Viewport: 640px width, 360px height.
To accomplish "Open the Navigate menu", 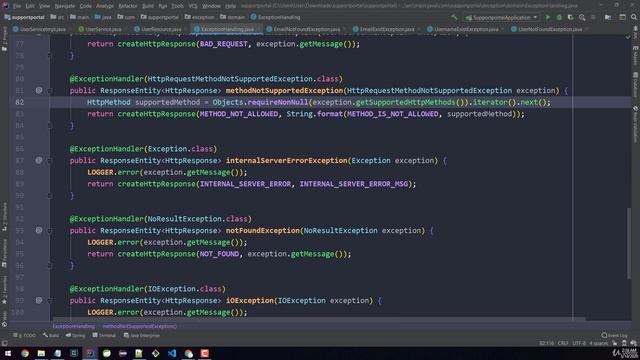I will coord(64,6).
